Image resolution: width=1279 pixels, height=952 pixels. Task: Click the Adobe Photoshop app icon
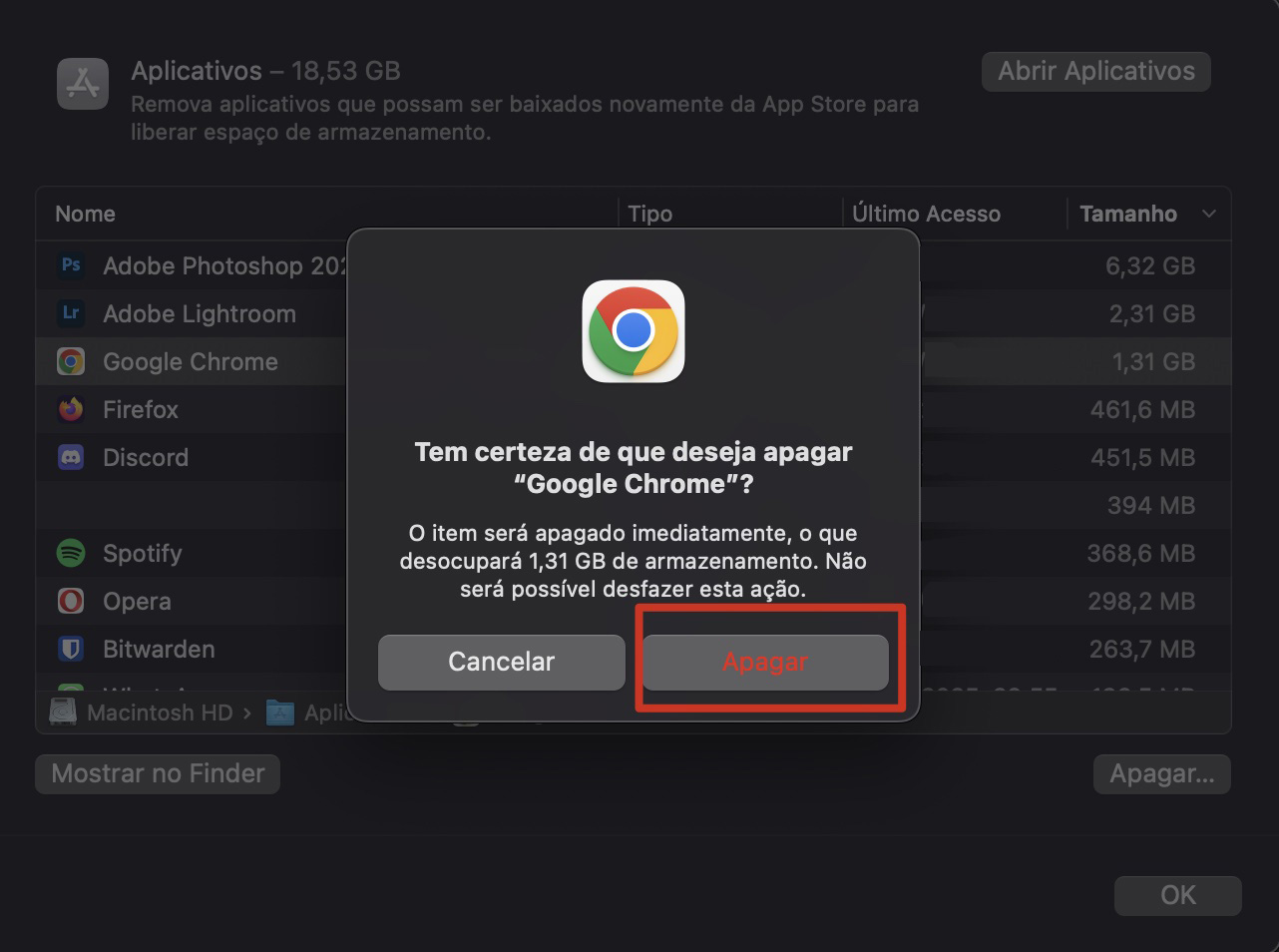pyautogui.click(x=70, y=265)
